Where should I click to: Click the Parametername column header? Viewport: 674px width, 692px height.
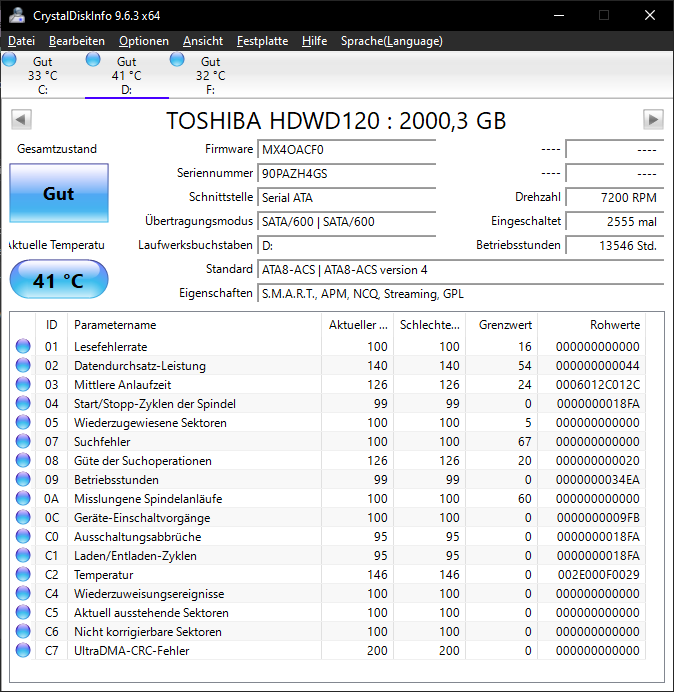(194, 325)
